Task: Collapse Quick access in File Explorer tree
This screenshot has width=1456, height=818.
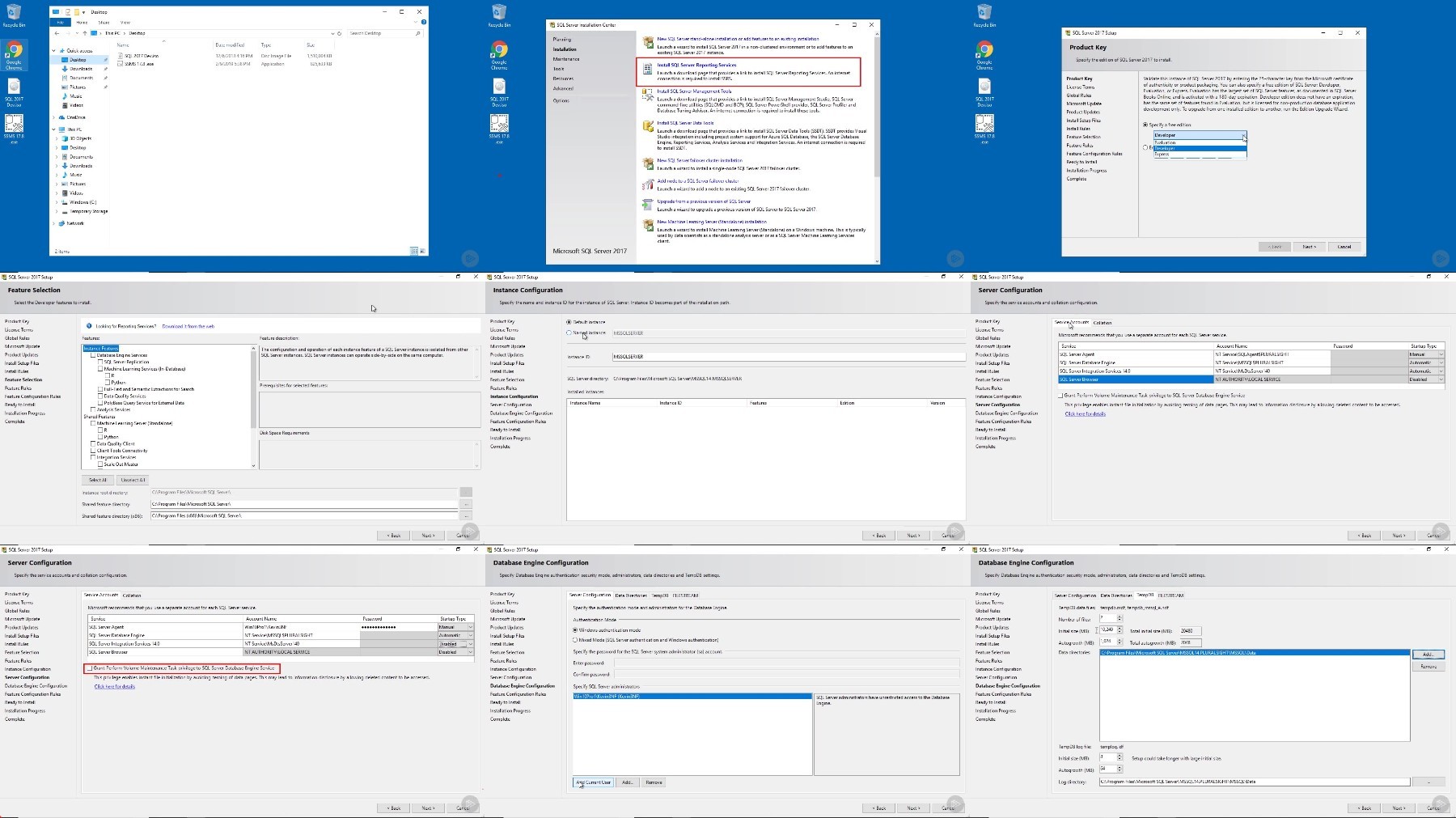Action: coord(55,50)
